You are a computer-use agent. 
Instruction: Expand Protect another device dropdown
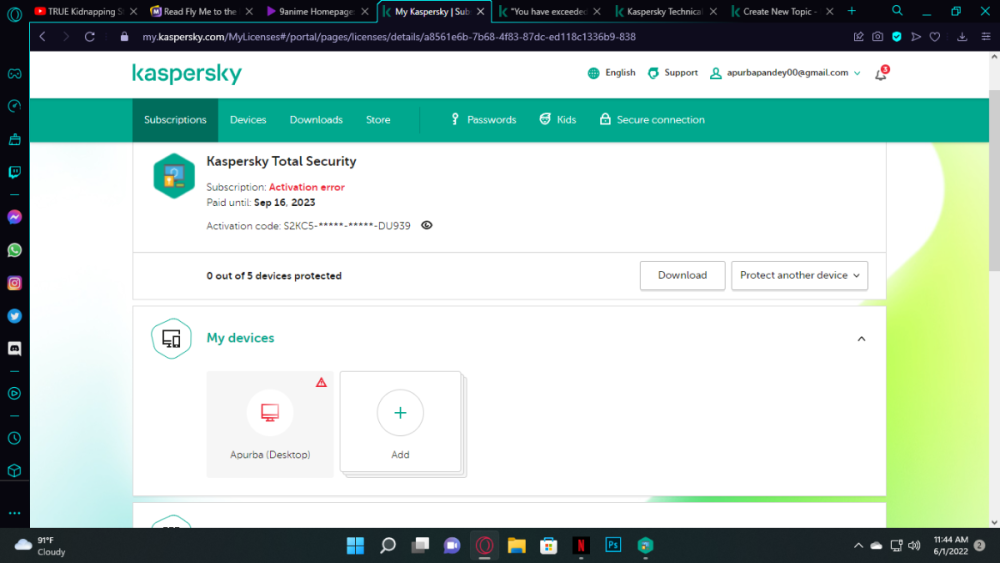click(x=799, y=275)
